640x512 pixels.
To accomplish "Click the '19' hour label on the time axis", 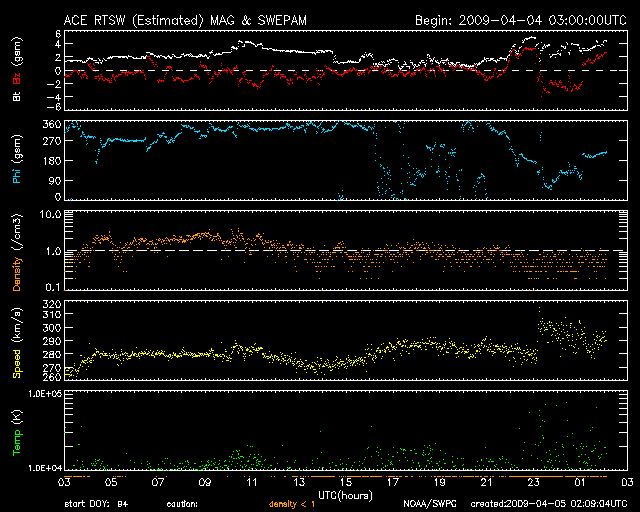I will (440, 482).
